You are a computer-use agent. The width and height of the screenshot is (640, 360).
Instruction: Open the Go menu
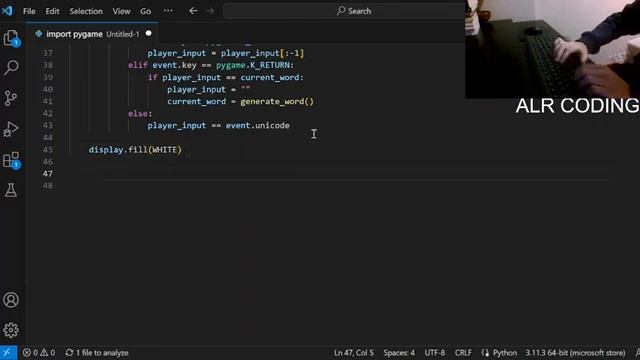click(145, 11)
